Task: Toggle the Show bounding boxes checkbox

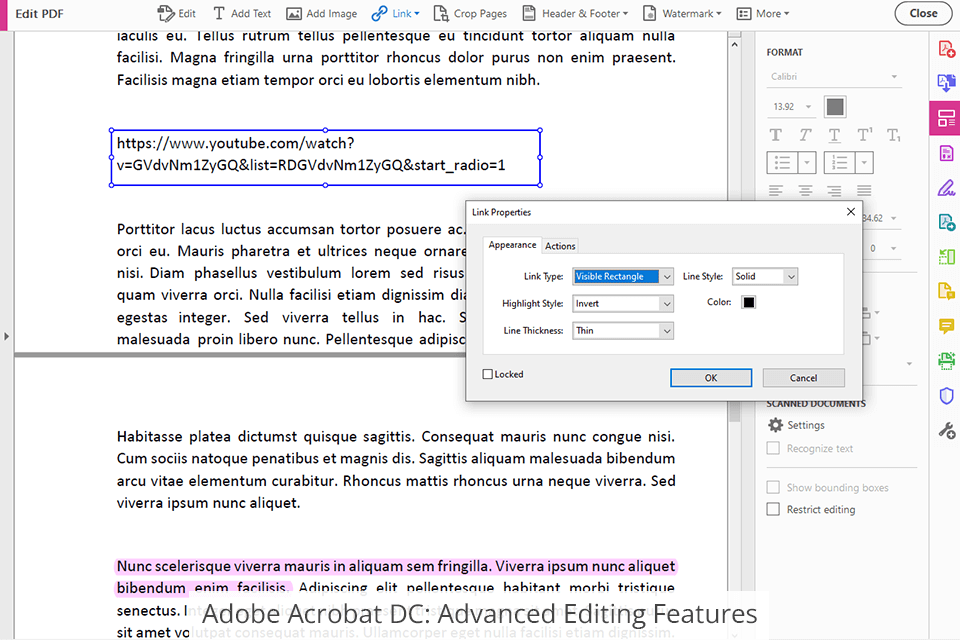Action: 773,488
